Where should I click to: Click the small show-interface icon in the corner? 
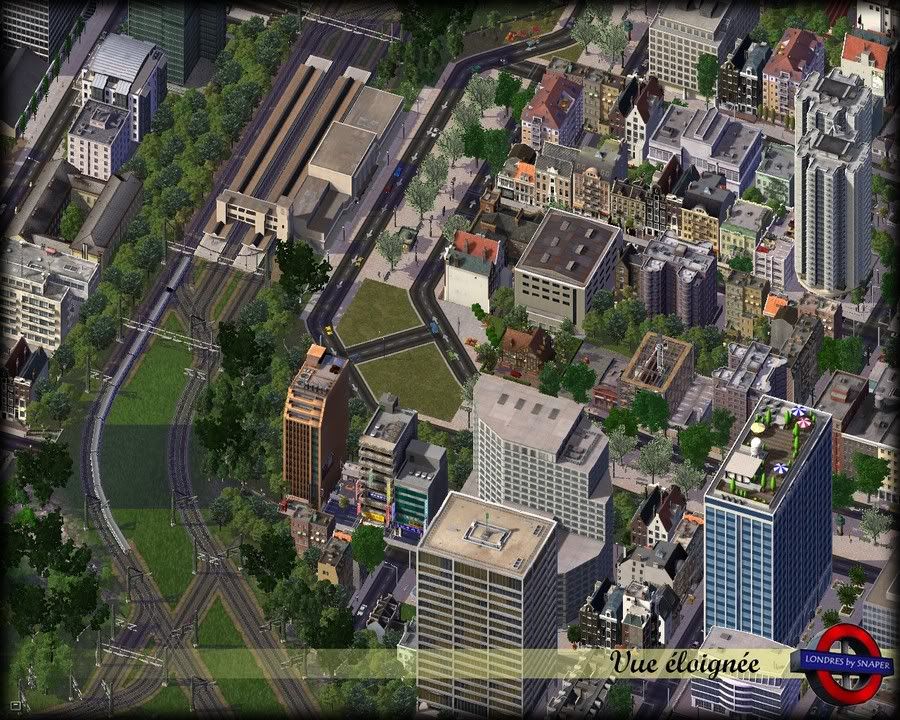coord(14,705)
